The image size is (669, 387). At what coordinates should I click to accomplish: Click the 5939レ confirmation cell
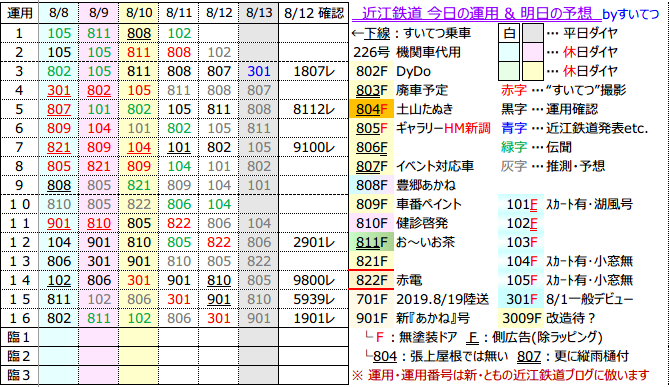tap(314, 299)
